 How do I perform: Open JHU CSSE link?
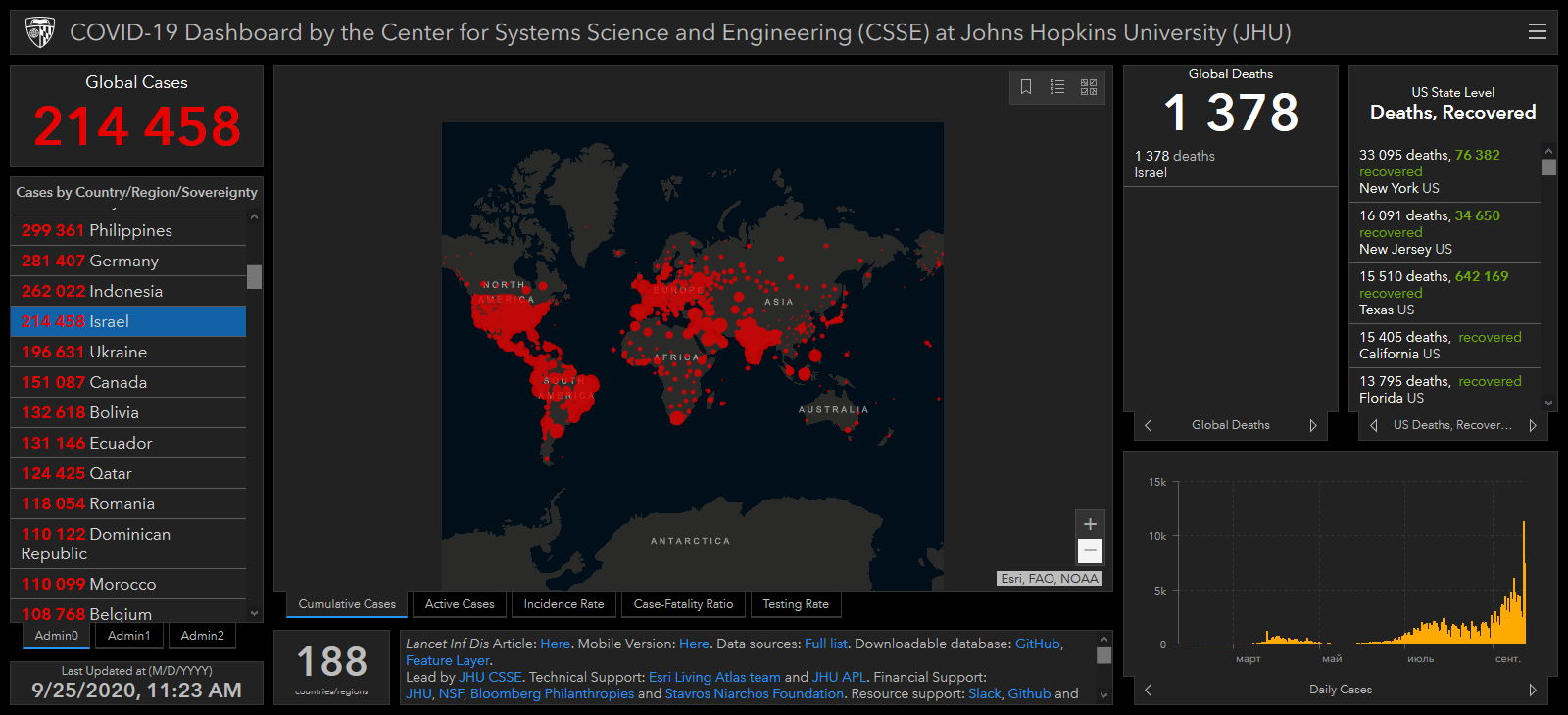click(490, 677)
